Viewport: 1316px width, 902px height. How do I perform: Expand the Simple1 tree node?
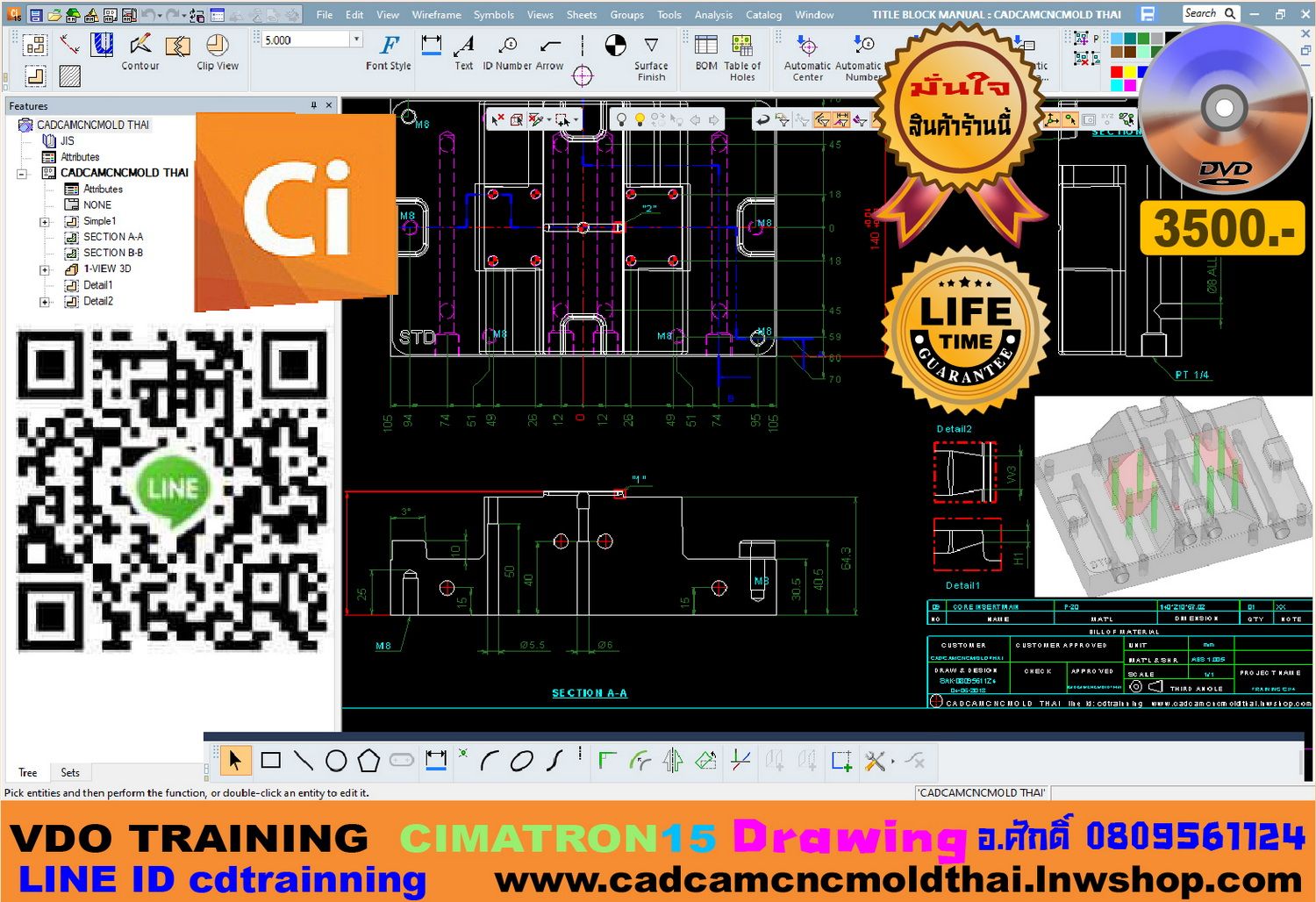click(x=45, y=221)
